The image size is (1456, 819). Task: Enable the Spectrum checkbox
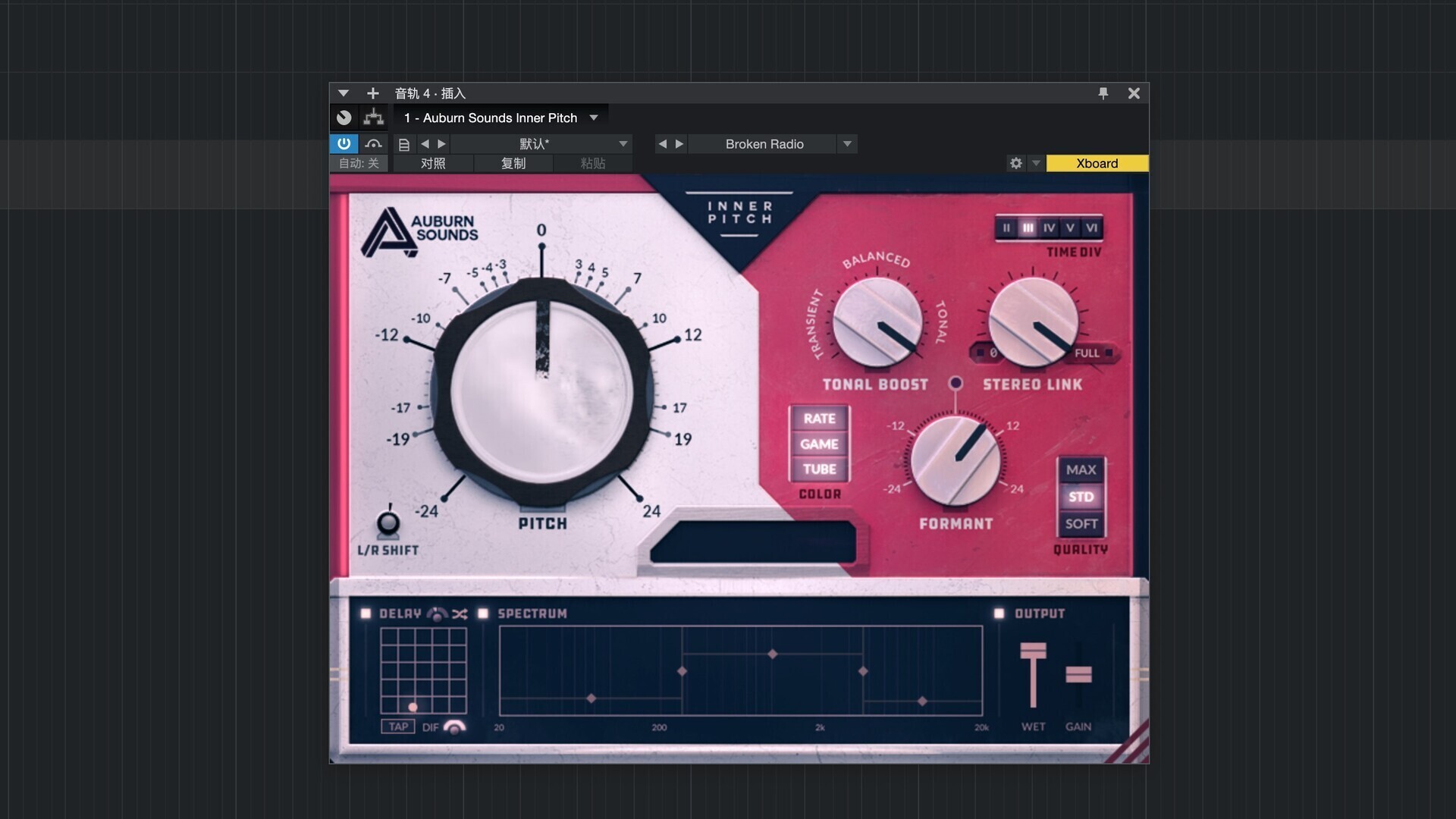tap(483, 613)
